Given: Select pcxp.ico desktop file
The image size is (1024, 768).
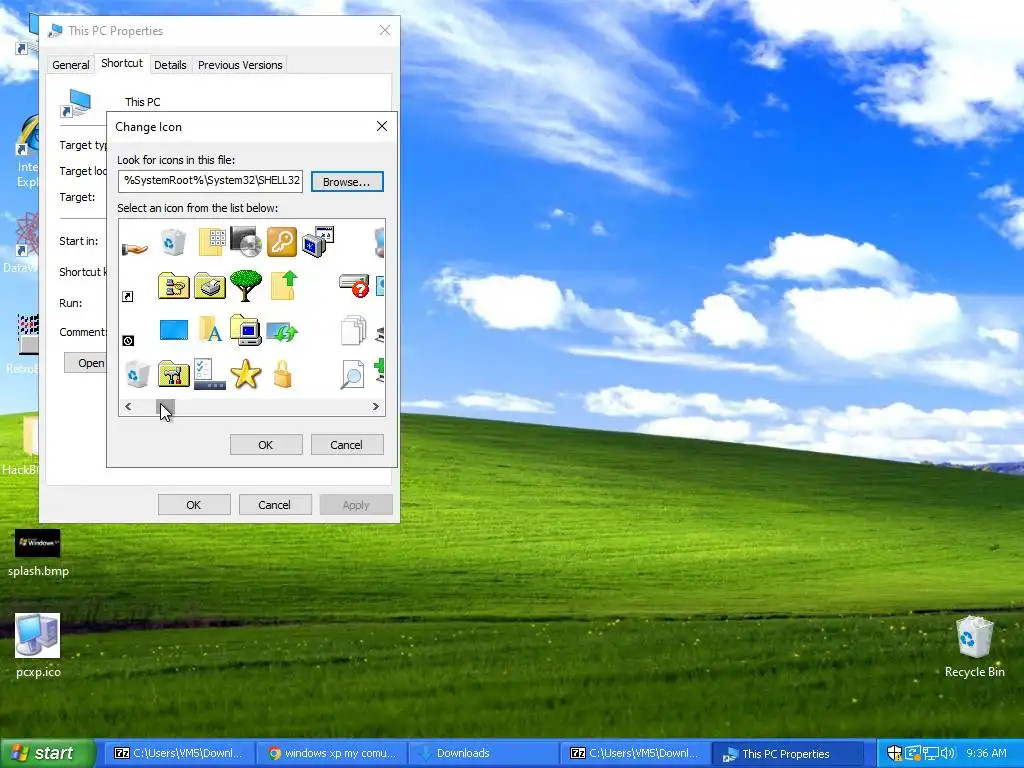Looking at the screenshot, I should pyautogui.click(x=38, y=645).
